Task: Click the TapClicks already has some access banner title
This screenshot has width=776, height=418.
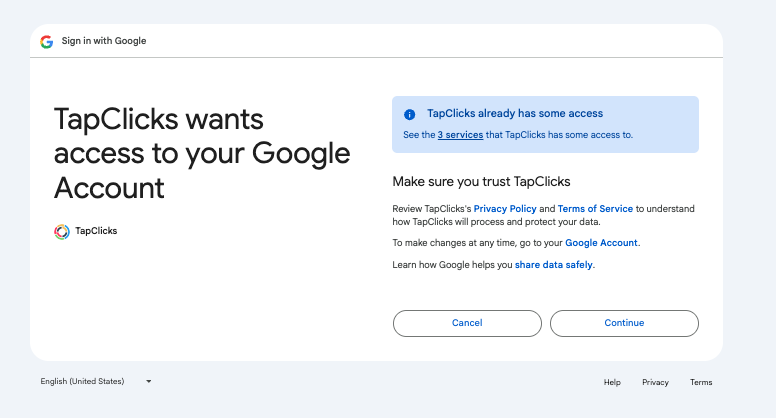Action: pyautogui.click(x=515, y=113)
